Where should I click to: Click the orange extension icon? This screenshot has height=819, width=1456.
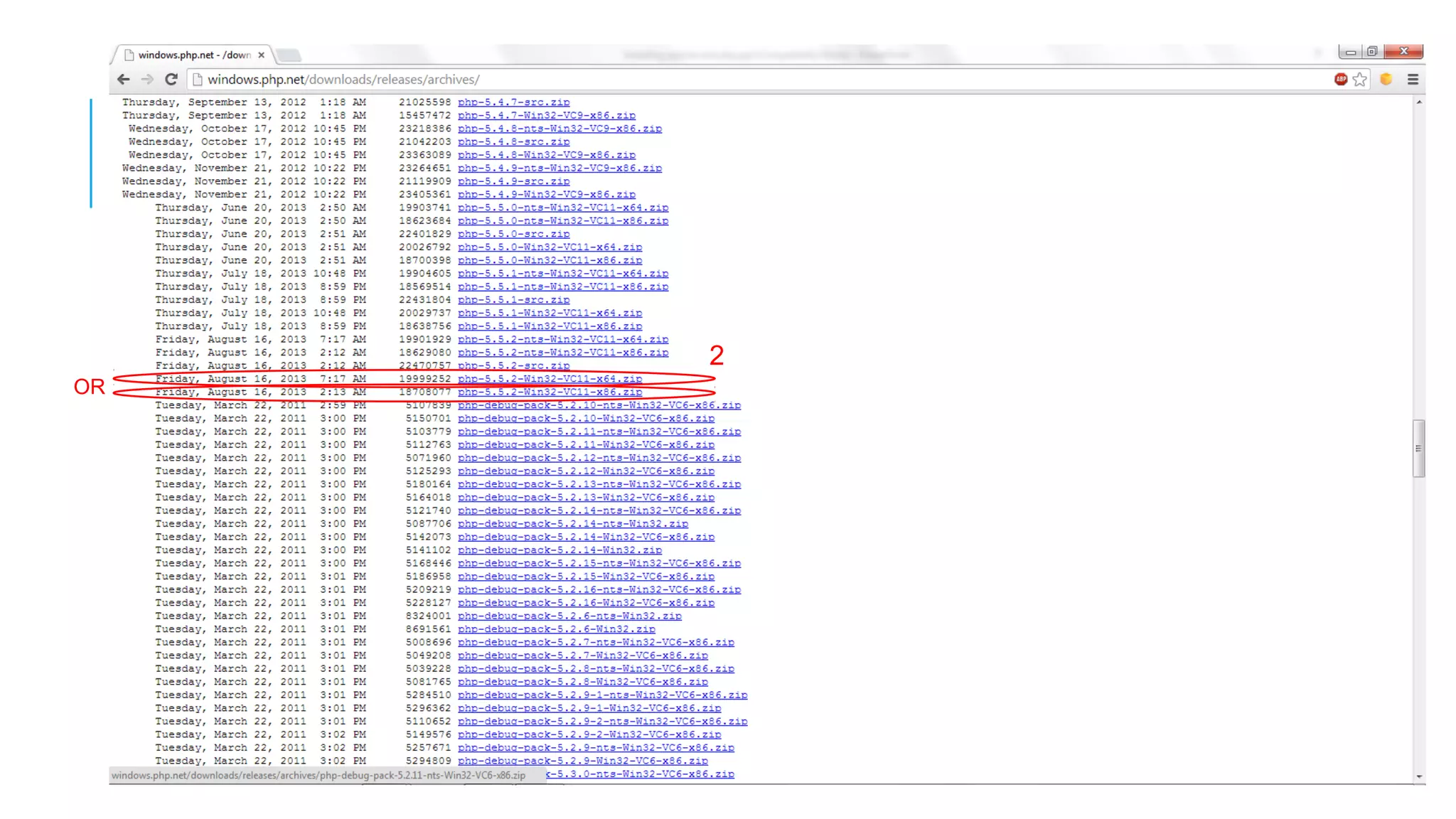coord(1386,80)
